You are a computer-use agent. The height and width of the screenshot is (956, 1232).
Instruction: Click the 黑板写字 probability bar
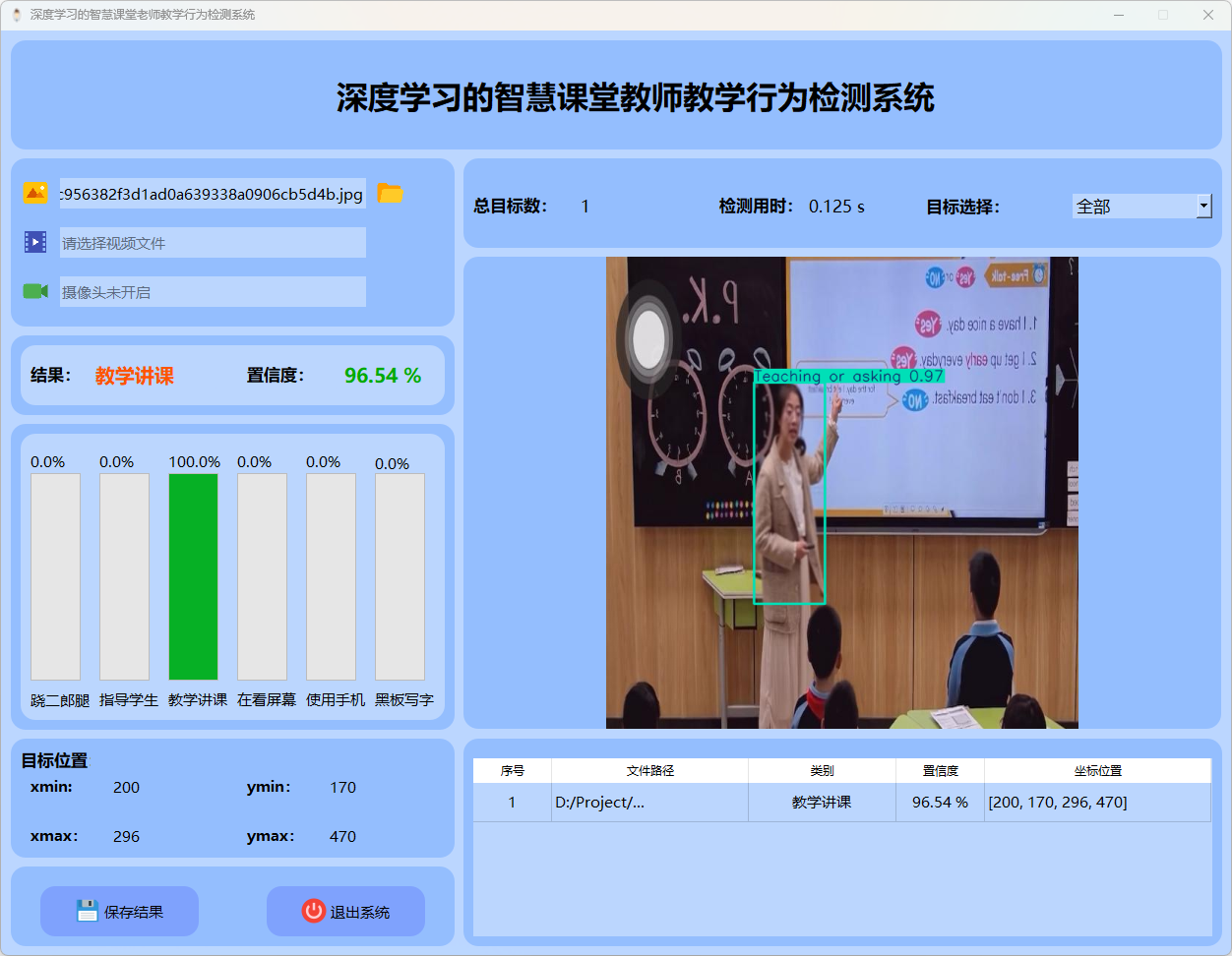tap(400, 577)
